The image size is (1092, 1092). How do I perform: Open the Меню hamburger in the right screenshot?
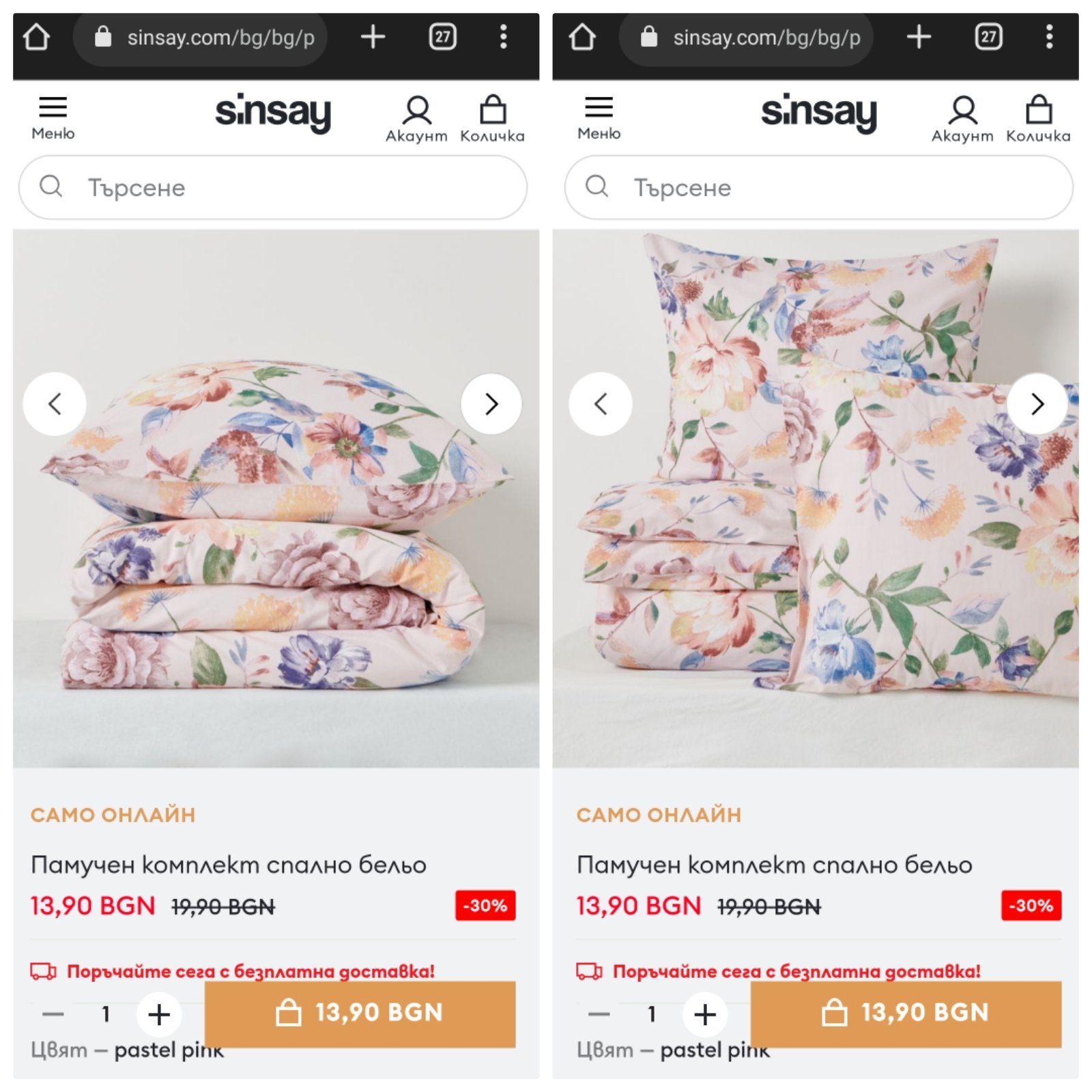pyautogui.click(x=599, y=117)
